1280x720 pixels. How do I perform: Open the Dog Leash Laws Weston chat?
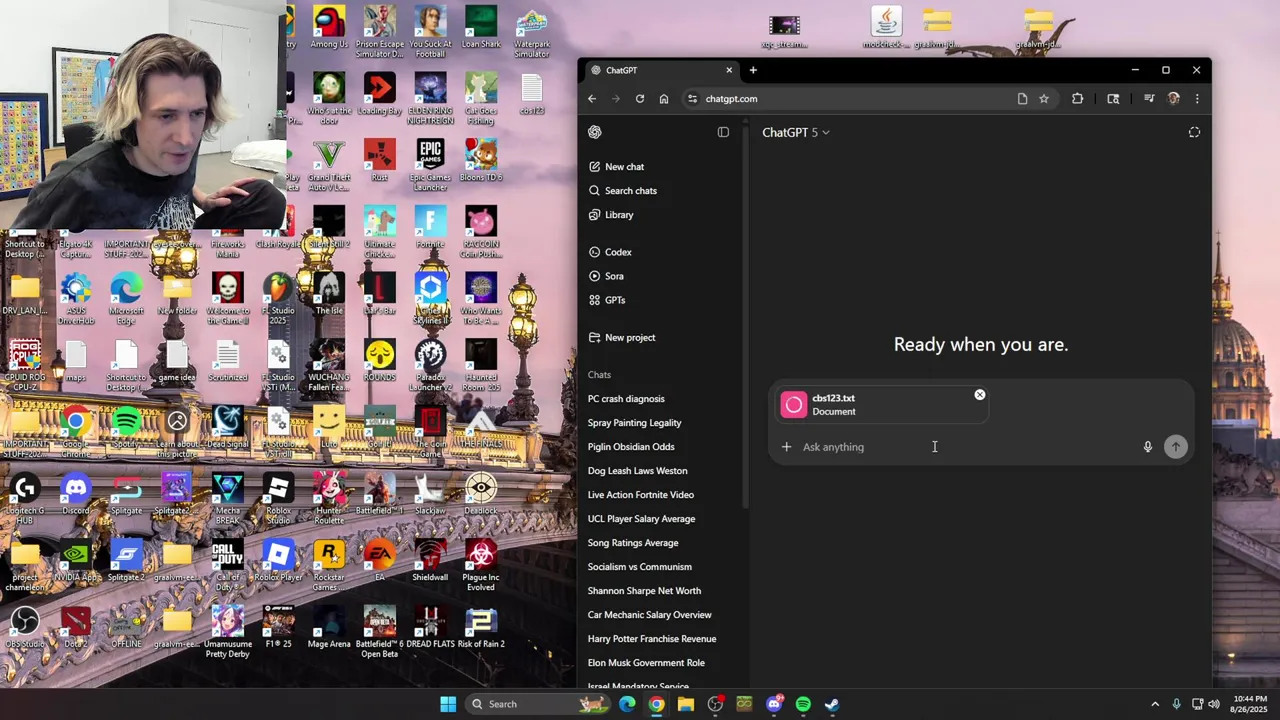coord(637,471)
